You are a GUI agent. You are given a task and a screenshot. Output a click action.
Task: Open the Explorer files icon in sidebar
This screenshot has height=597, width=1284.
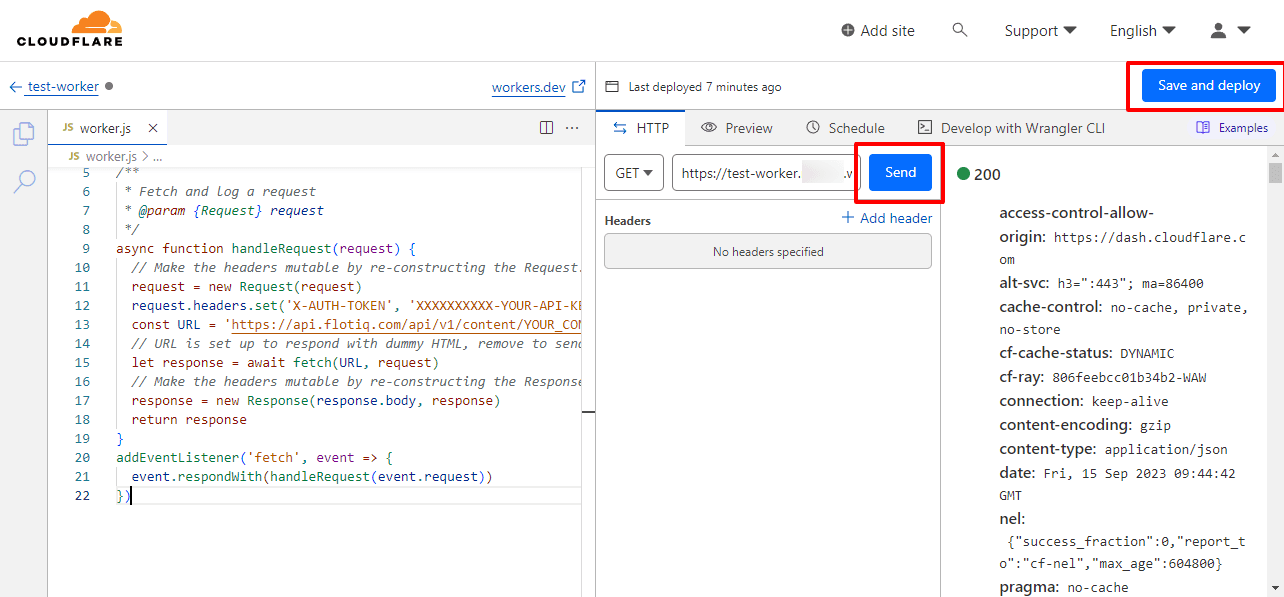[x=24, y=134]
